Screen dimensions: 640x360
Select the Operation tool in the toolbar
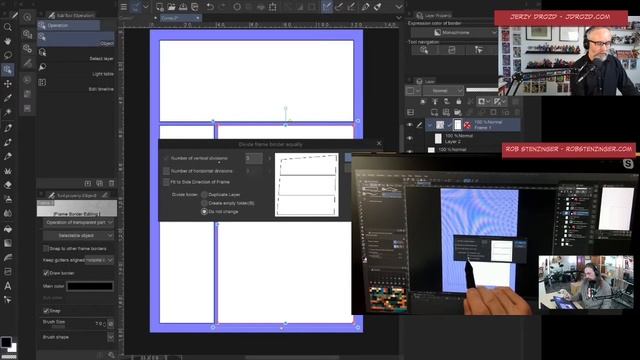click(x=7, y=69)
